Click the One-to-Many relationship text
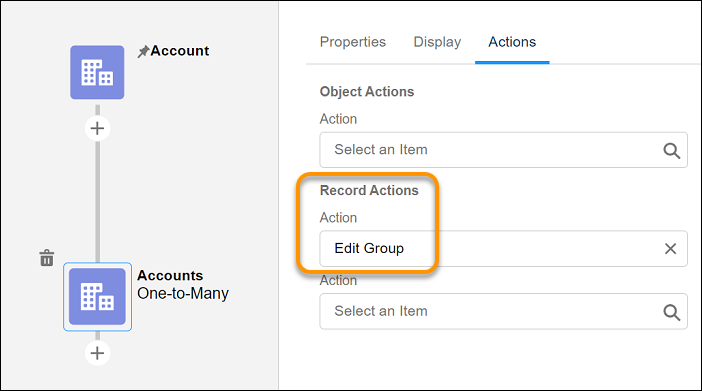This screenshot has width=702, height=391. click(183, 293)
